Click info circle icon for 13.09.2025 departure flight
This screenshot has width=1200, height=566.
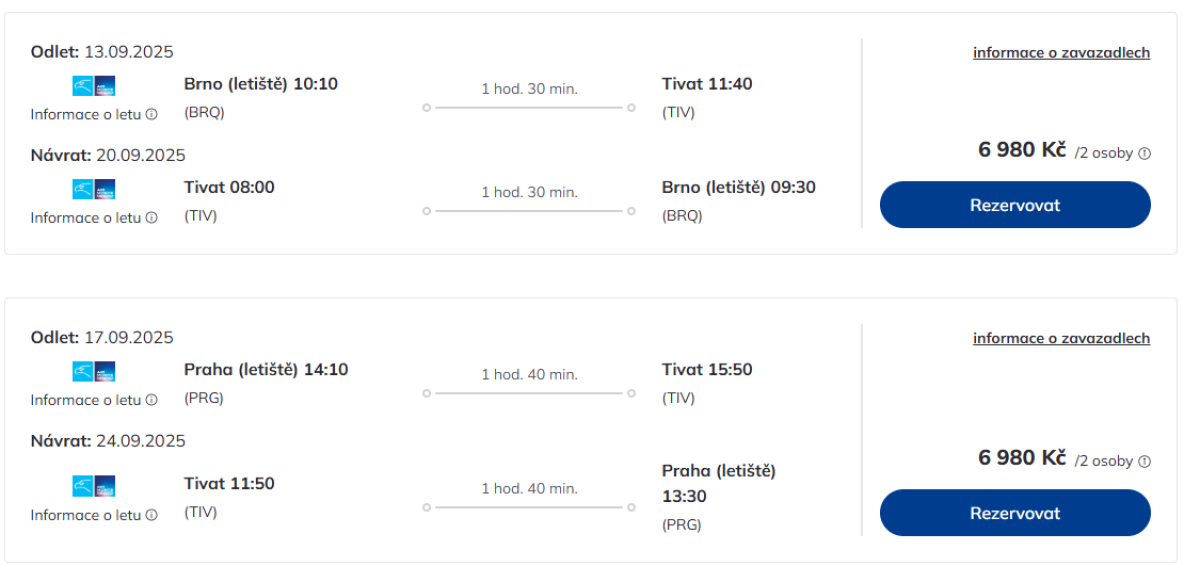(152, 114)
